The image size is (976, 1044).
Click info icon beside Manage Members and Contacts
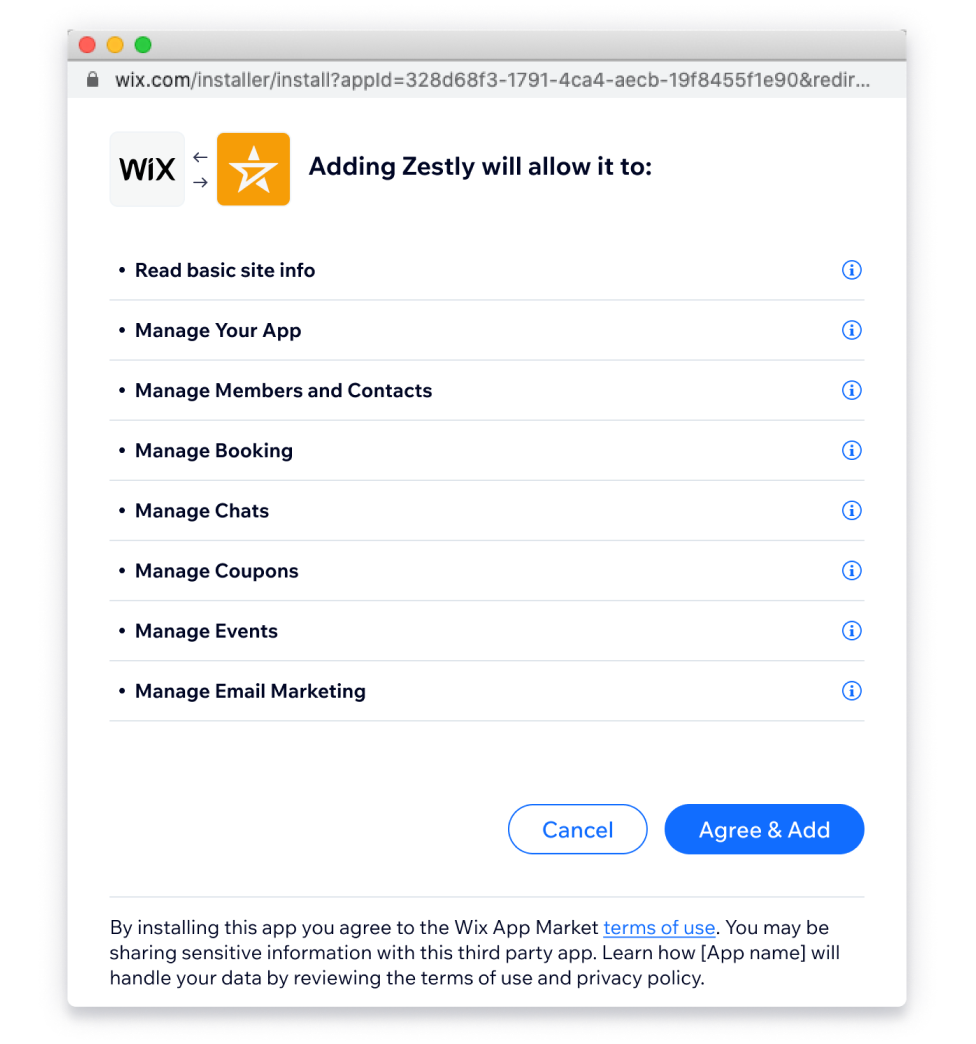pyautogui.click(x=852, y=390)
